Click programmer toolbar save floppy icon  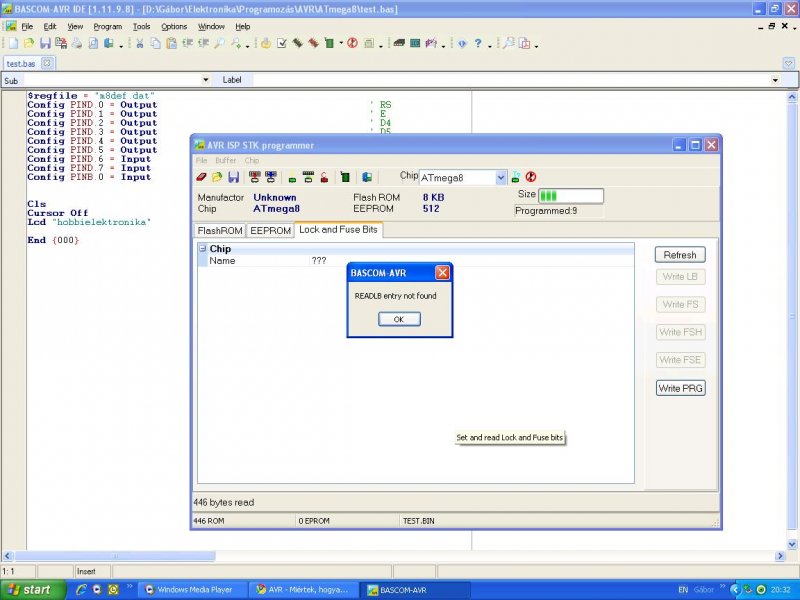234,177
